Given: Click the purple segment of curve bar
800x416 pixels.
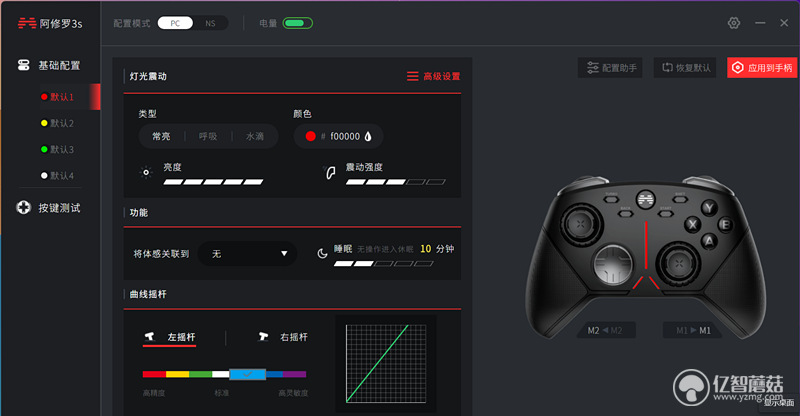Looking at the screenshot, I should point(294,374).
